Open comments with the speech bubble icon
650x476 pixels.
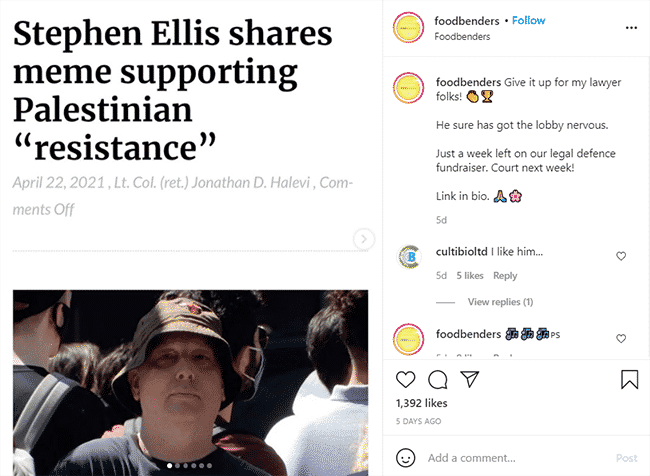437,379
